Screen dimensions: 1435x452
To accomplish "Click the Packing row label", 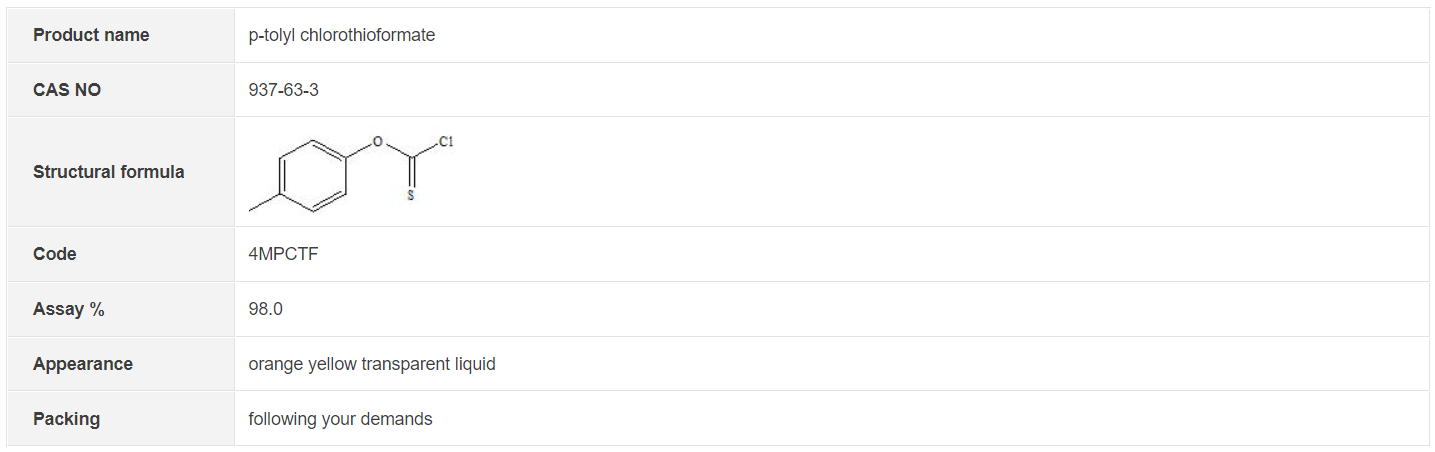I will tap(66, 419).
